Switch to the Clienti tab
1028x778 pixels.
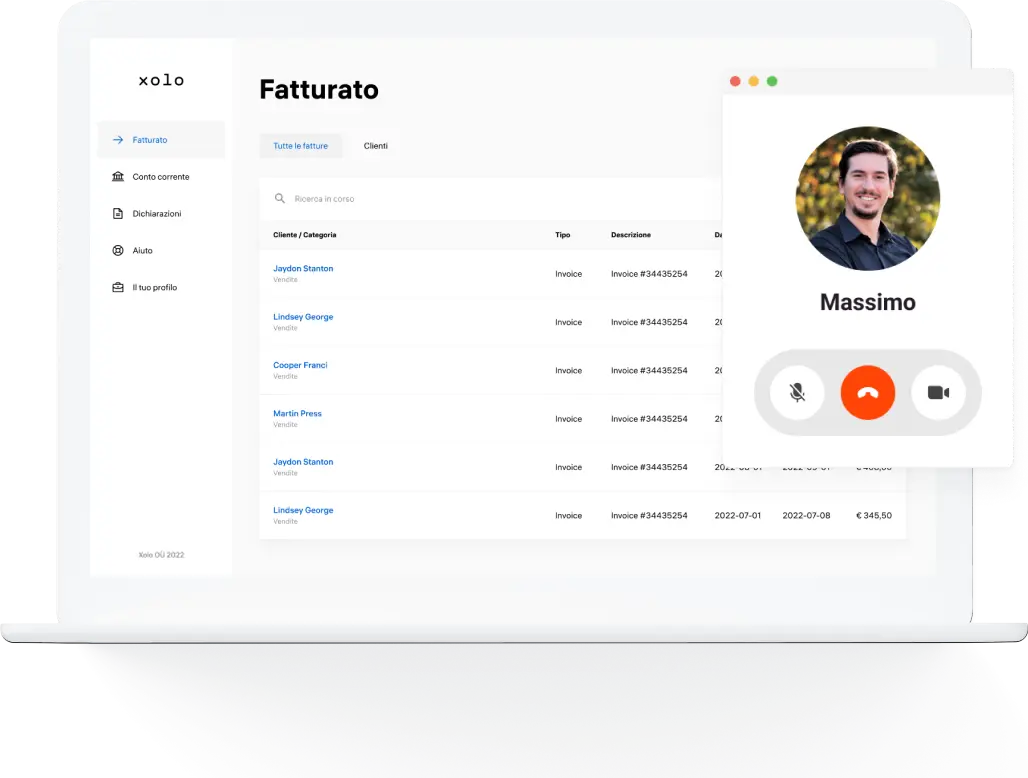376,145
